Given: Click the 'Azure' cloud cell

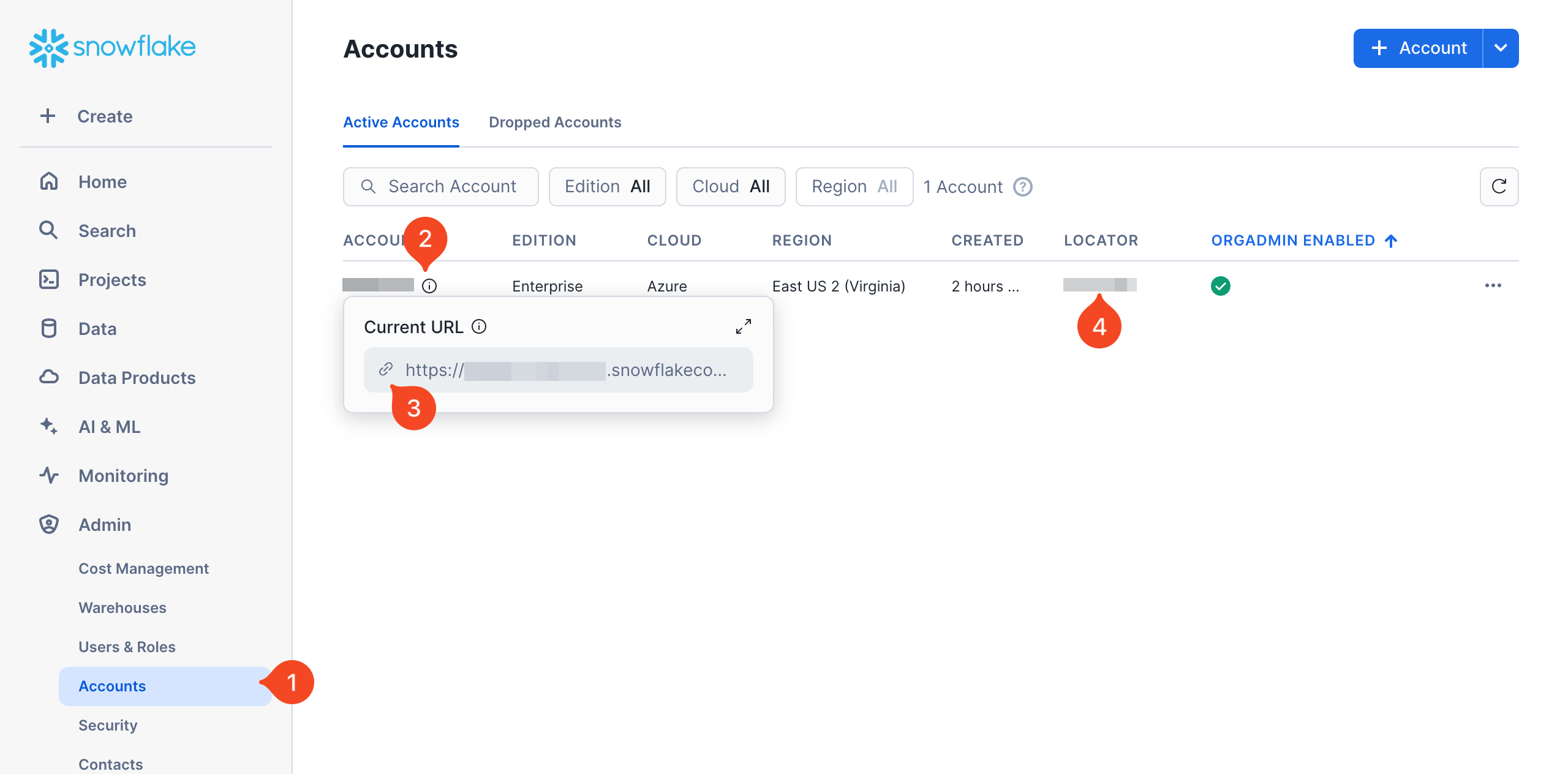Looking at the screenshot, I should coord(667,286).
